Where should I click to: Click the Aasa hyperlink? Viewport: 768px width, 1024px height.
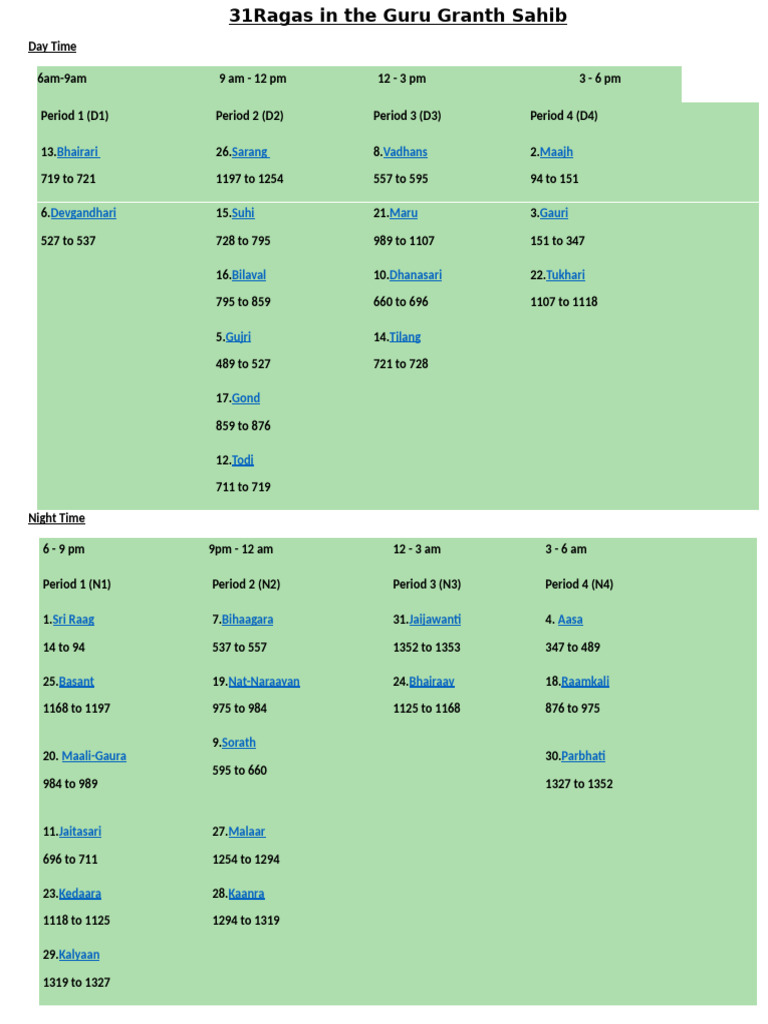tap(571, 620)
